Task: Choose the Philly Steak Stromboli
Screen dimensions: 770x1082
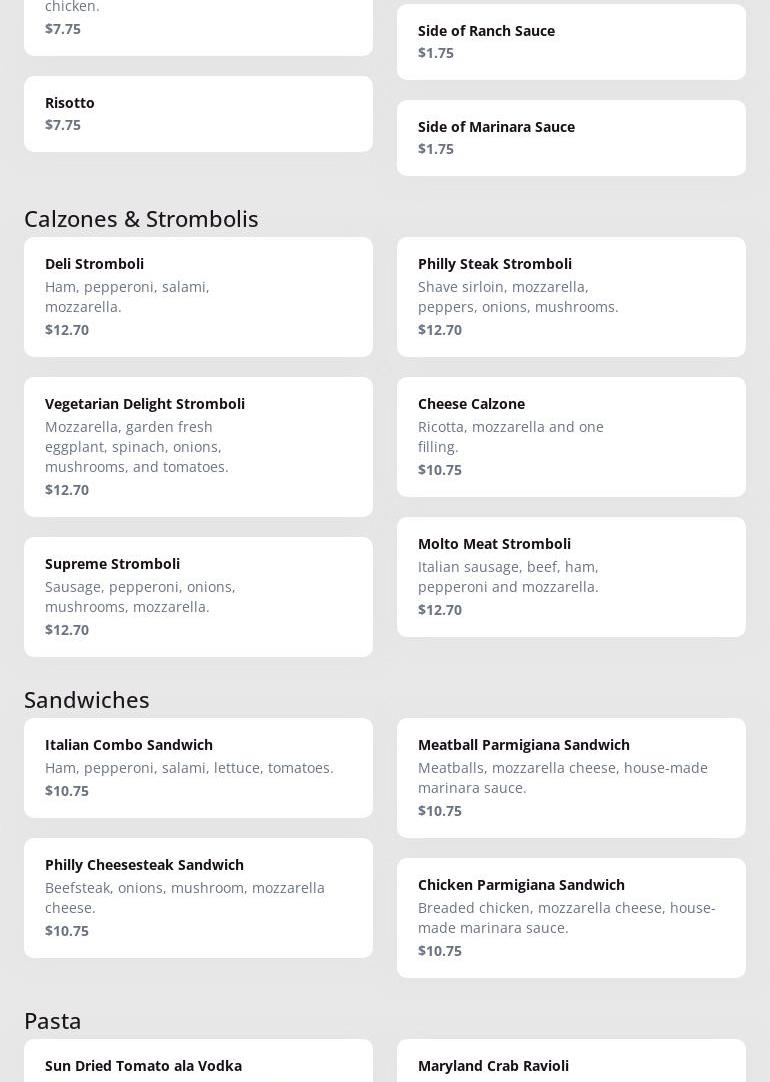Action: pos(571,296)
